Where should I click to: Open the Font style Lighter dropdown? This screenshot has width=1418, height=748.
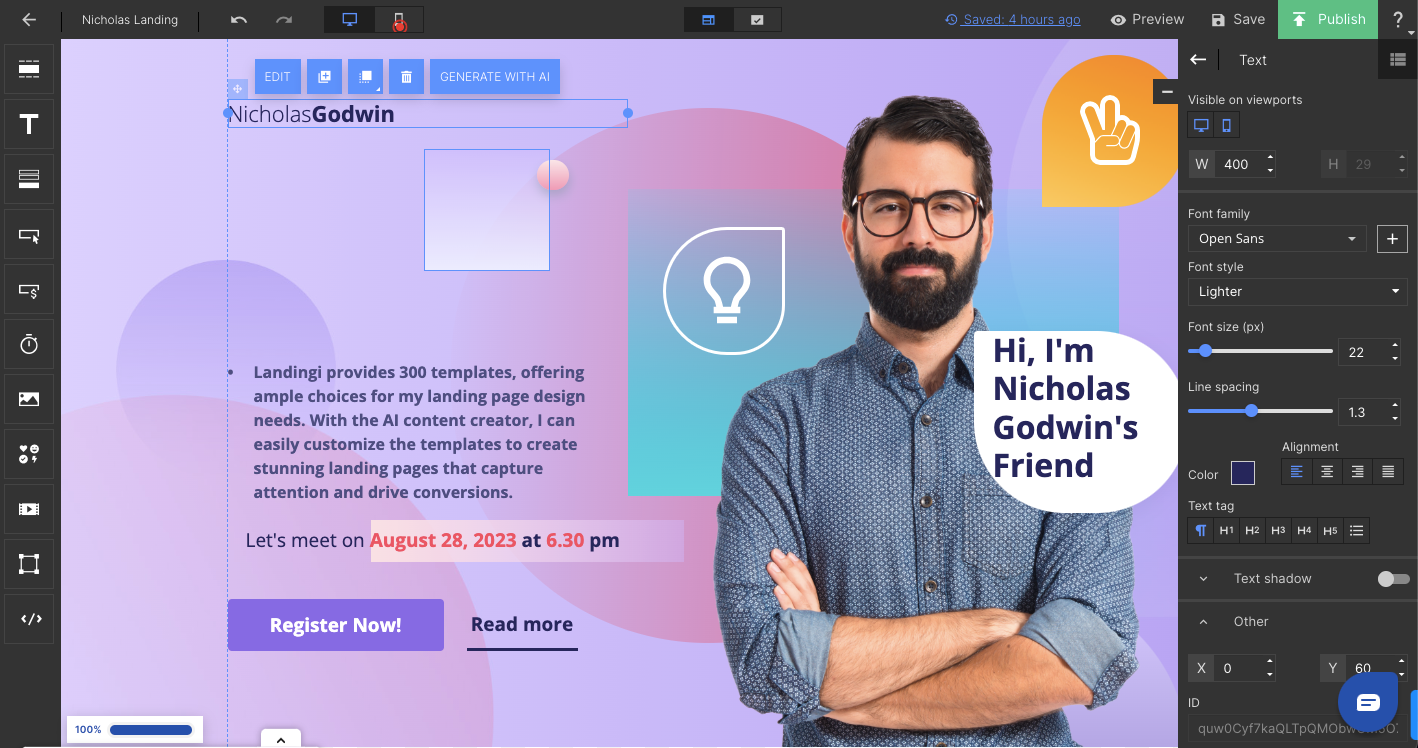tap(1297, 292)
